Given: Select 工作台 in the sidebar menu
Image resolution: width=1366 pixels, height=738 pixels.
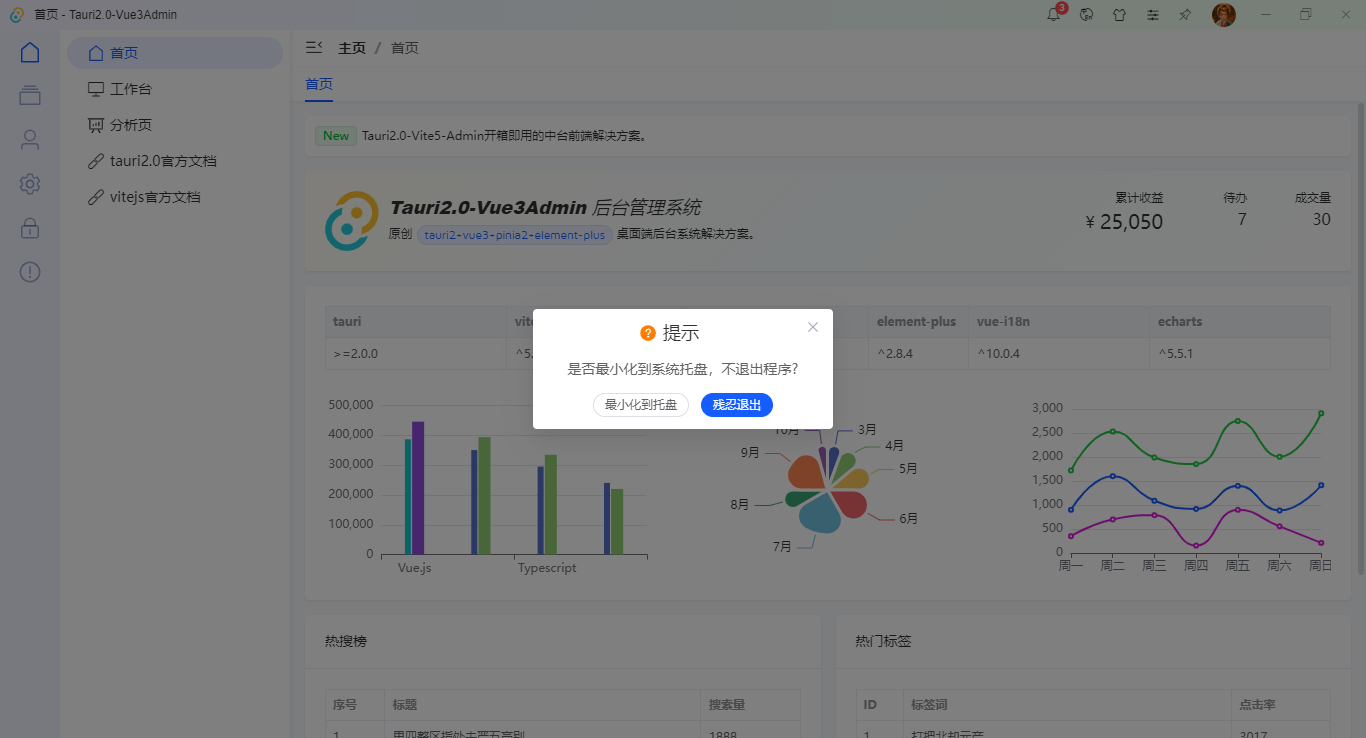Looking at the screenshot, I should point(131,88).
